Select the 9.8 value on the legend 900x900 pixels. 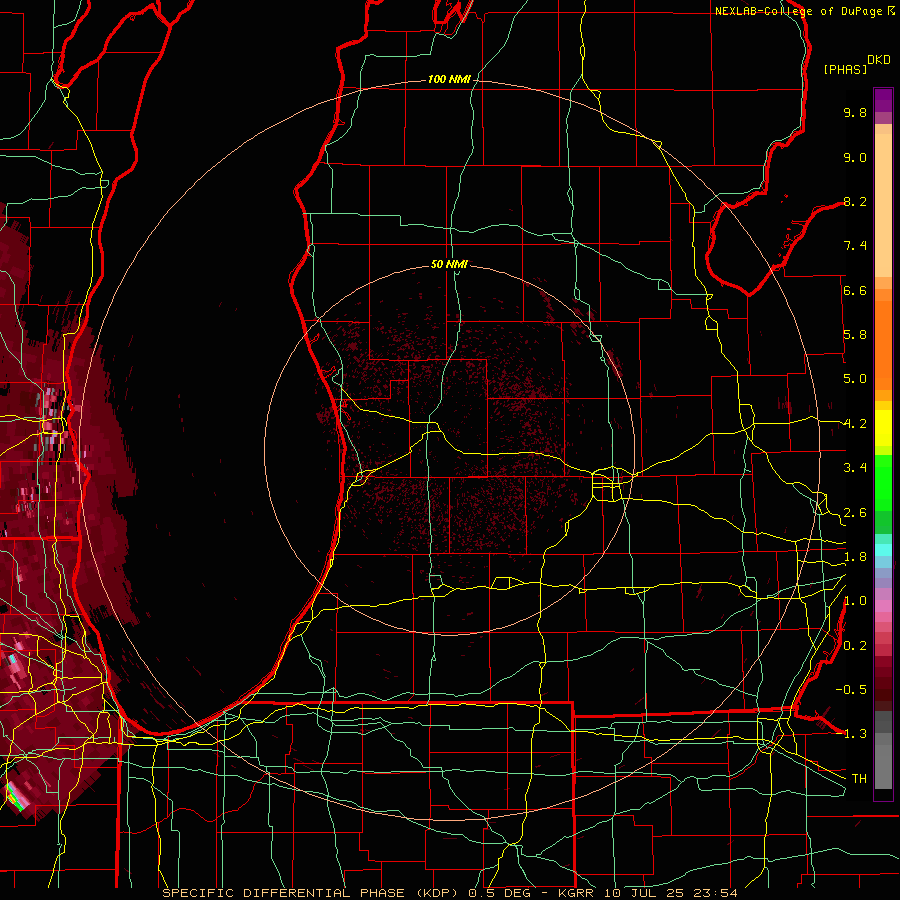(x=855, y=112)
